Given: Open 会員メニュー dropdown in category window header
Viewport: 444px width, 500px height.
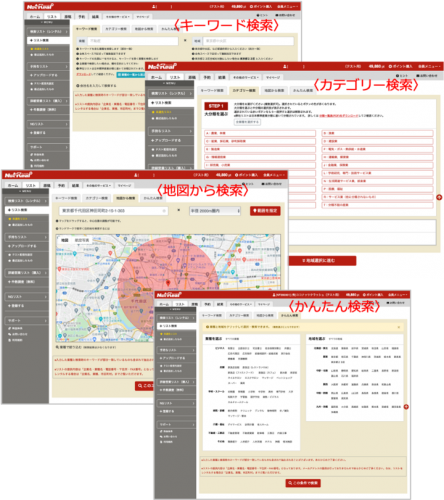Looking at the screenshot, I should (429, 67).
